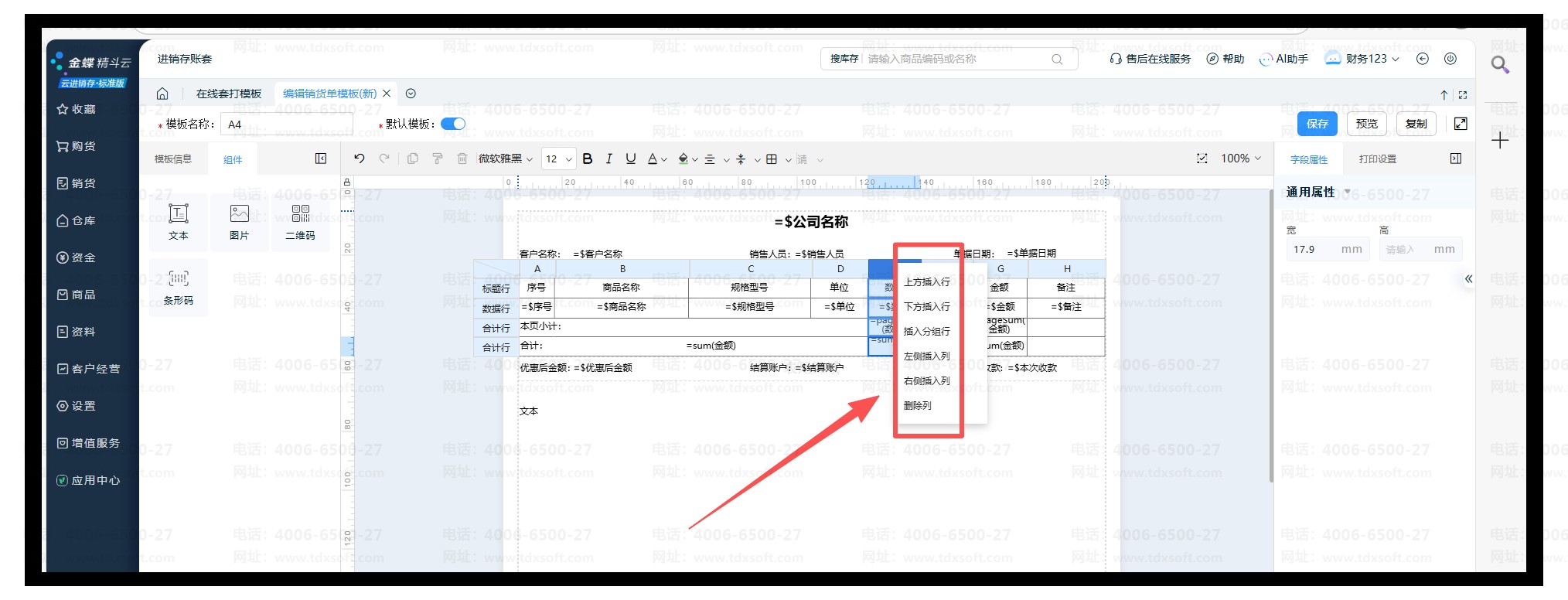Switch to the 打印设置 tab
1568x600 pixels.
(1377, 159)
